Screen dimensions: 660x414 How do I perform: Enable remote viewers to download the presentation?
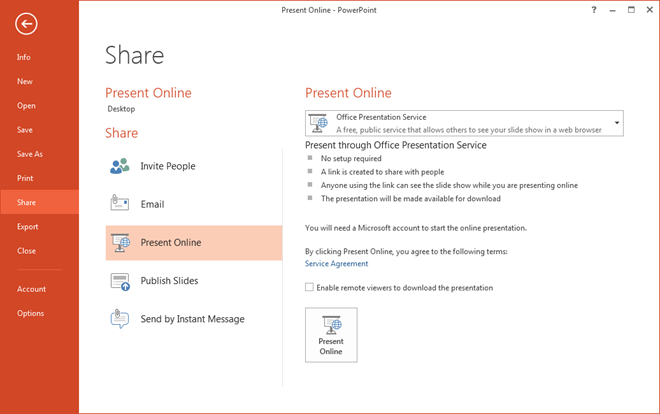coord(310,288)
